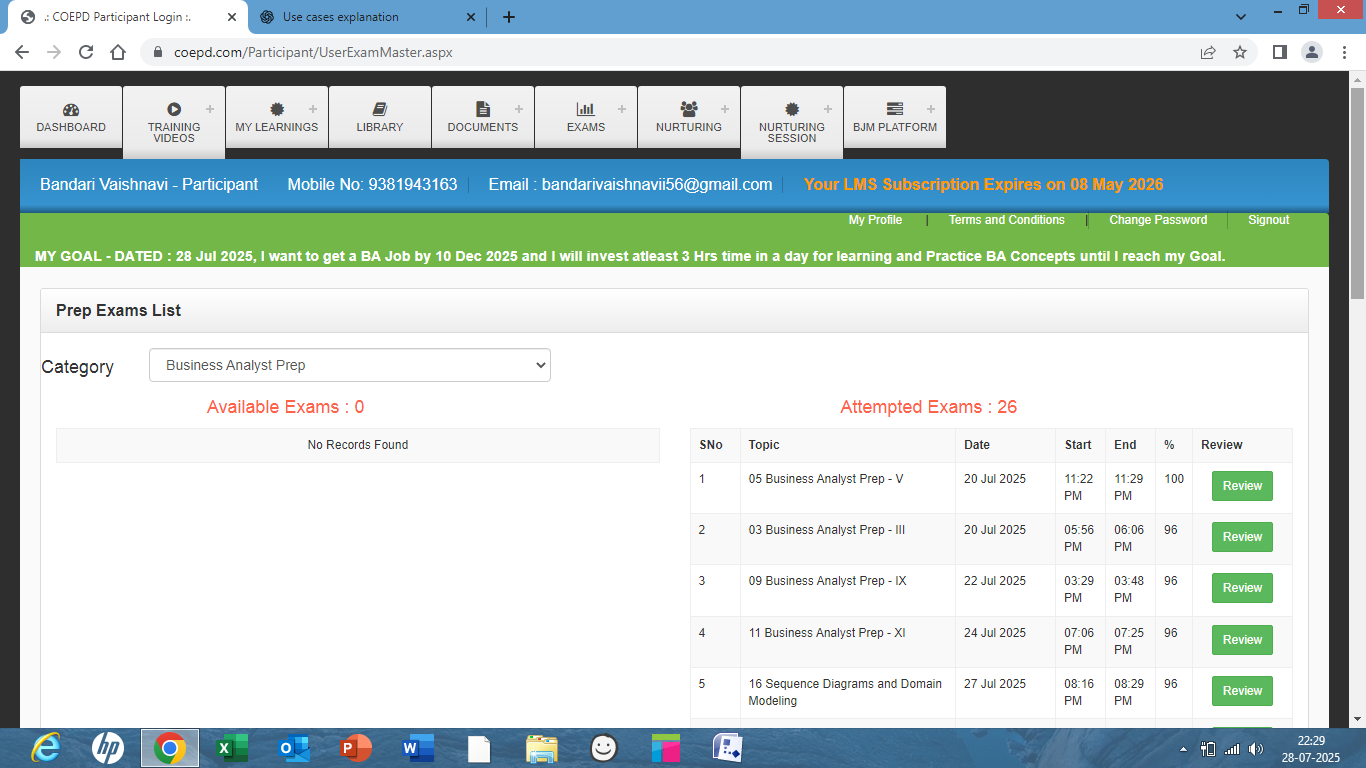The image size is (1366, 768).
Task: Open the Category dropdown list
Action: (x=350, y=365)
